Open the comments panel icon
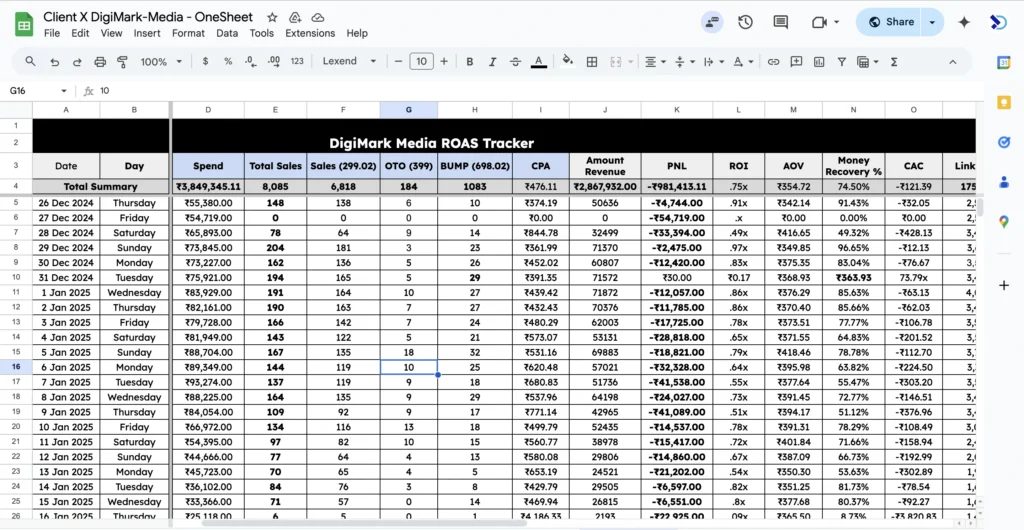The image size is (1024, 530). click(781, 22)
